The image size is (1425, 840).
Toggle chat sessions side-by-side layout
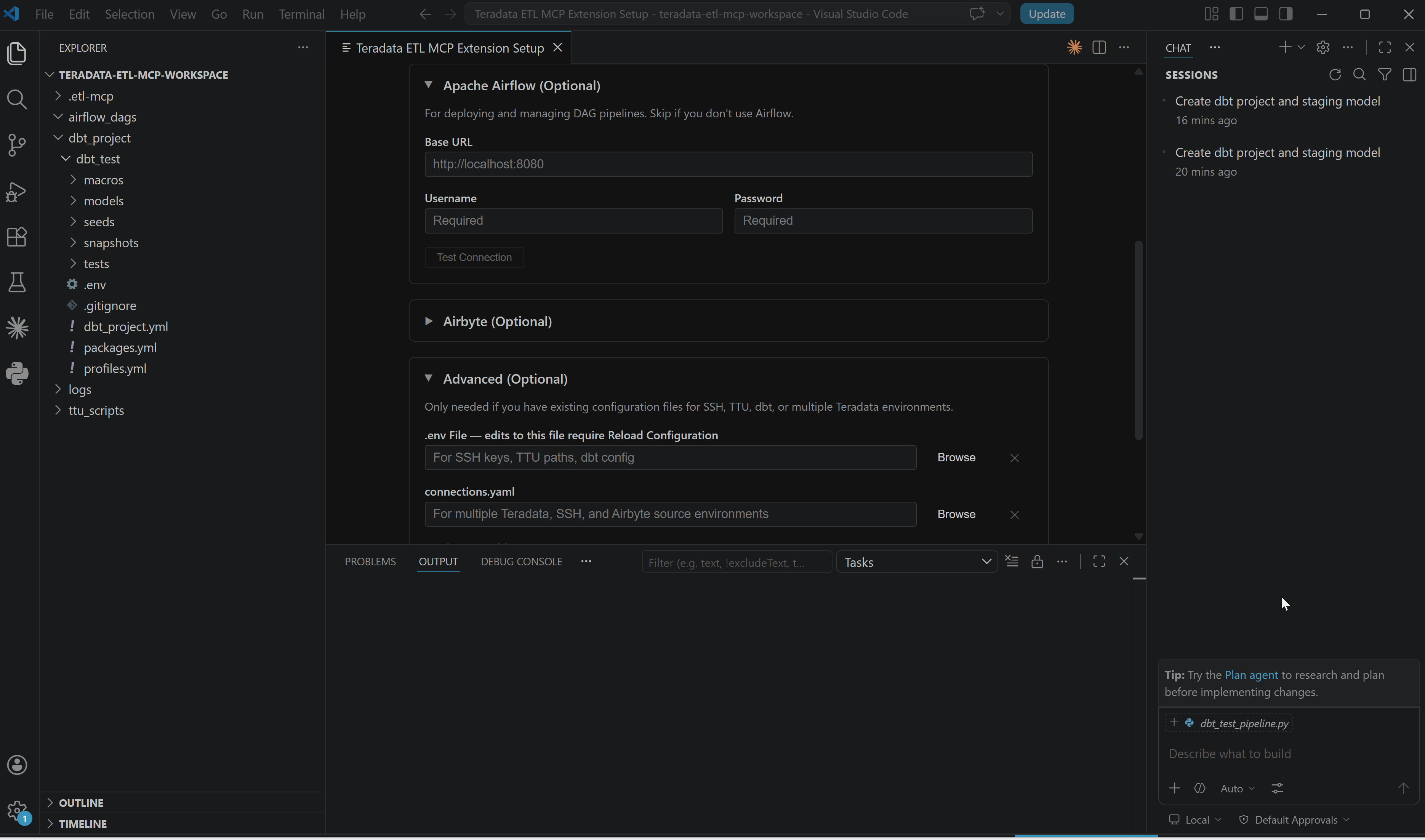point(1409,75)
